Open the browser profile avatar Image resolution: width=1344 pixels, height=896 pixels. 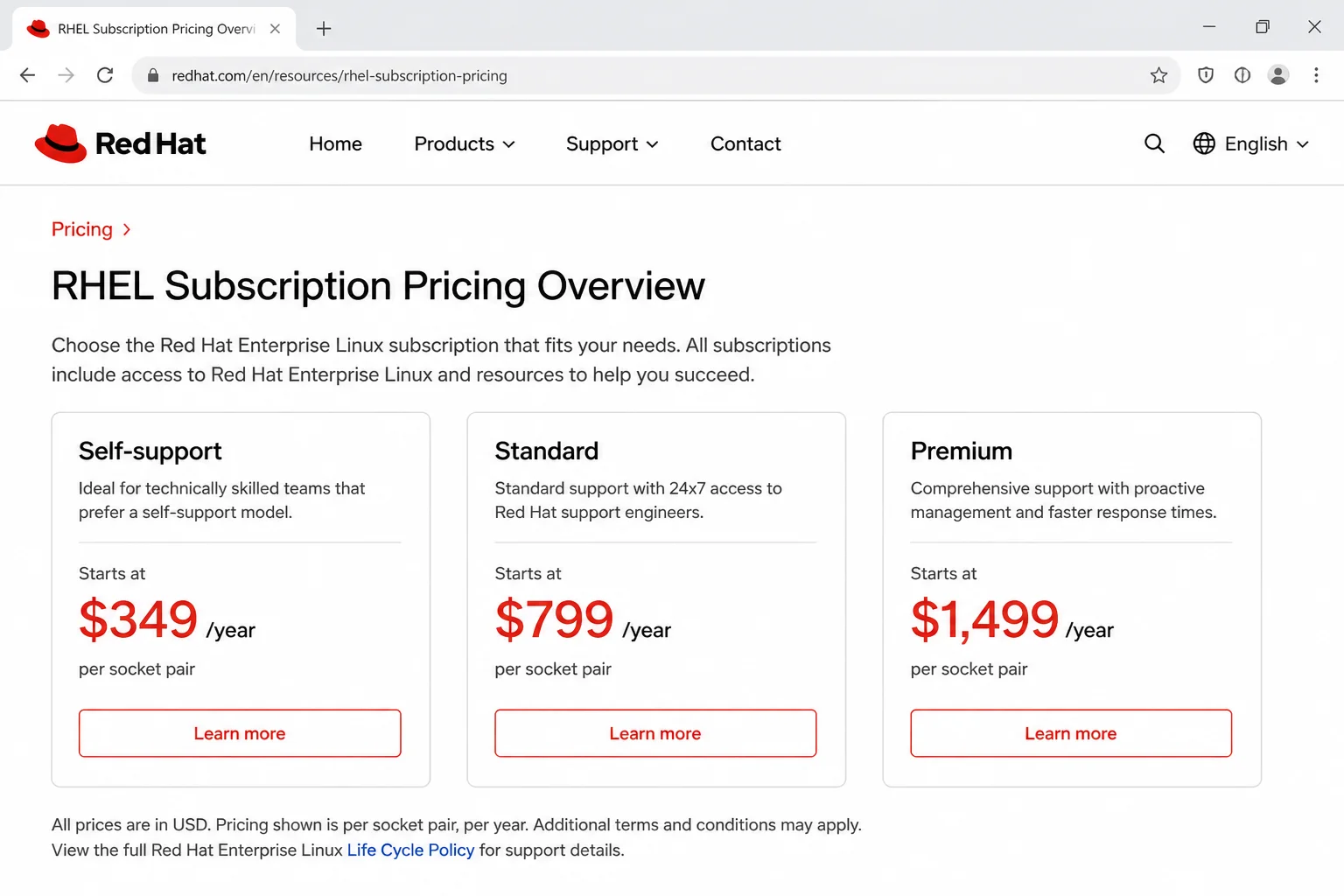1278,75
